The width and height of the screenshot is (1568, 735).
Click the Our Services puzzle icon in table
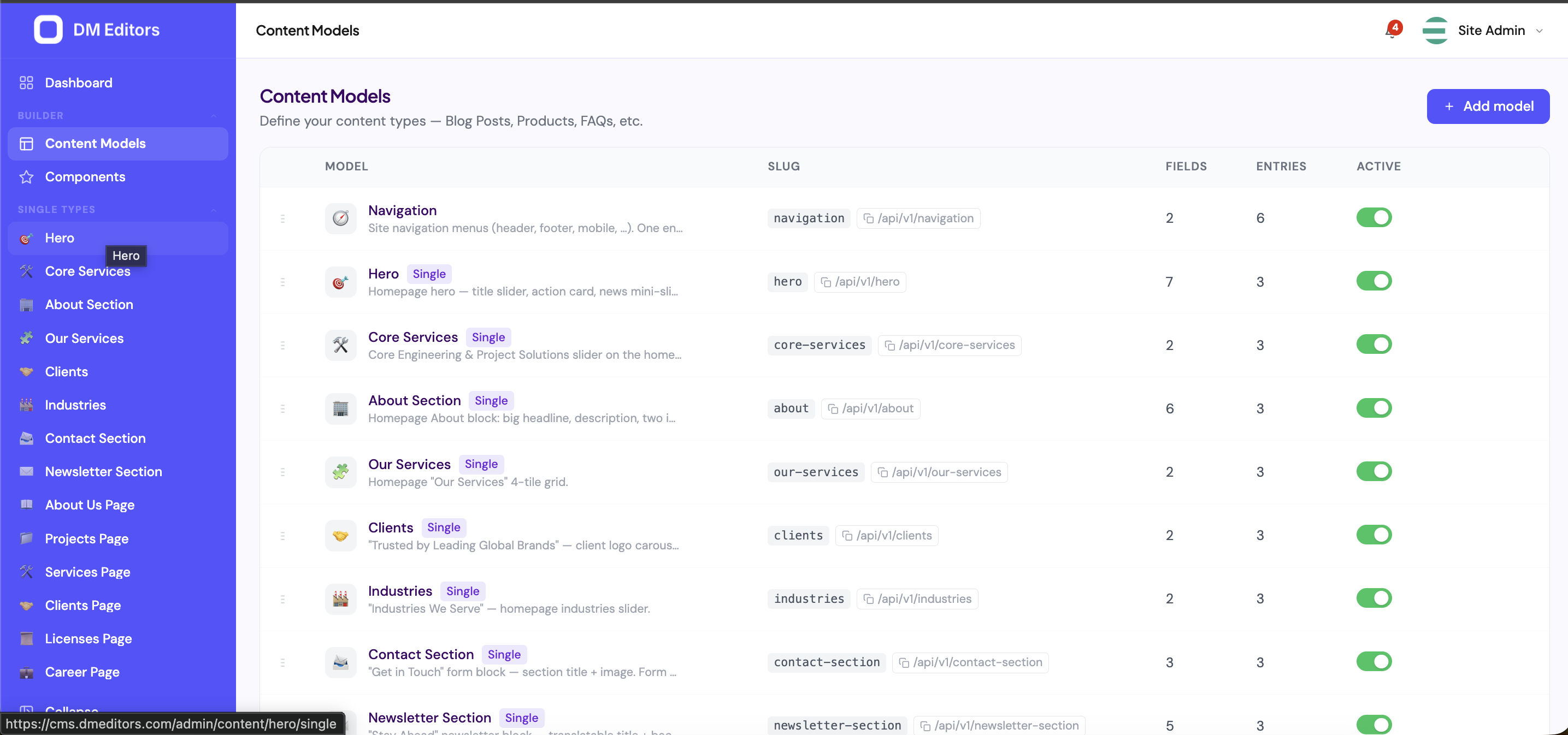[340, 472]
